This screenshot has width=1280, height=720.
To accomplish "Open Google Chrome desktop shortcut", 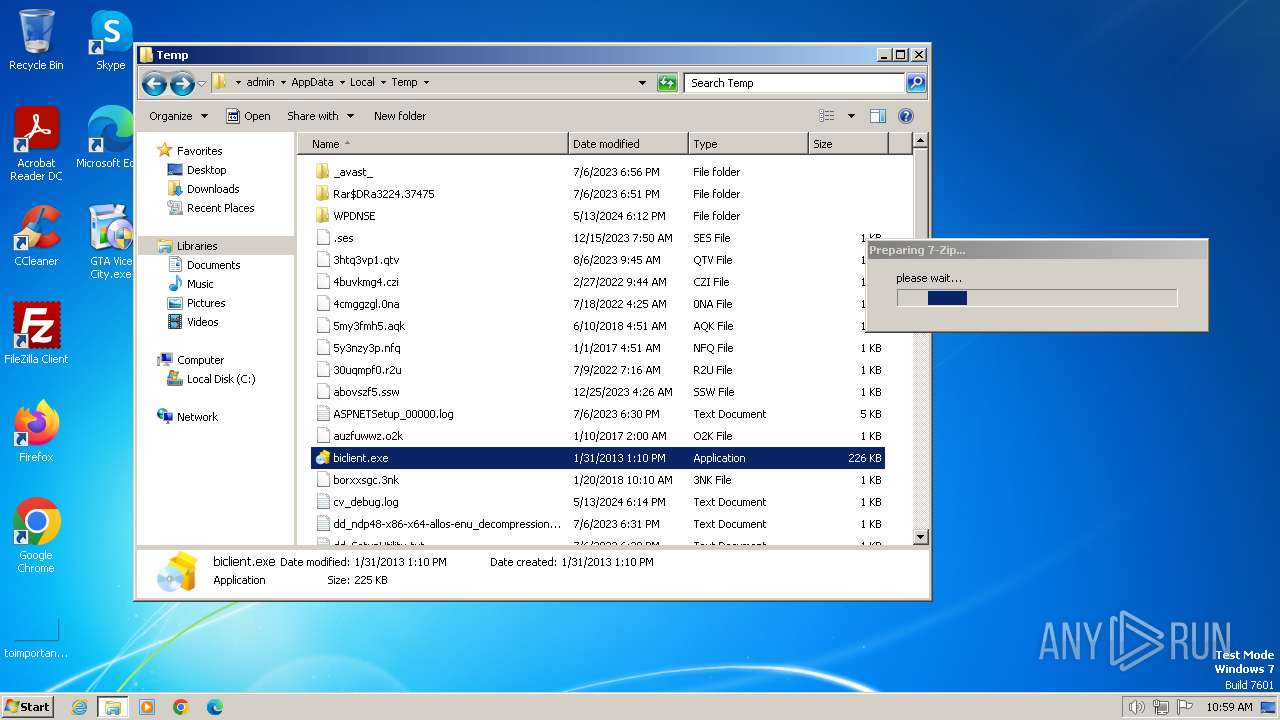I will tap(36, 536).
